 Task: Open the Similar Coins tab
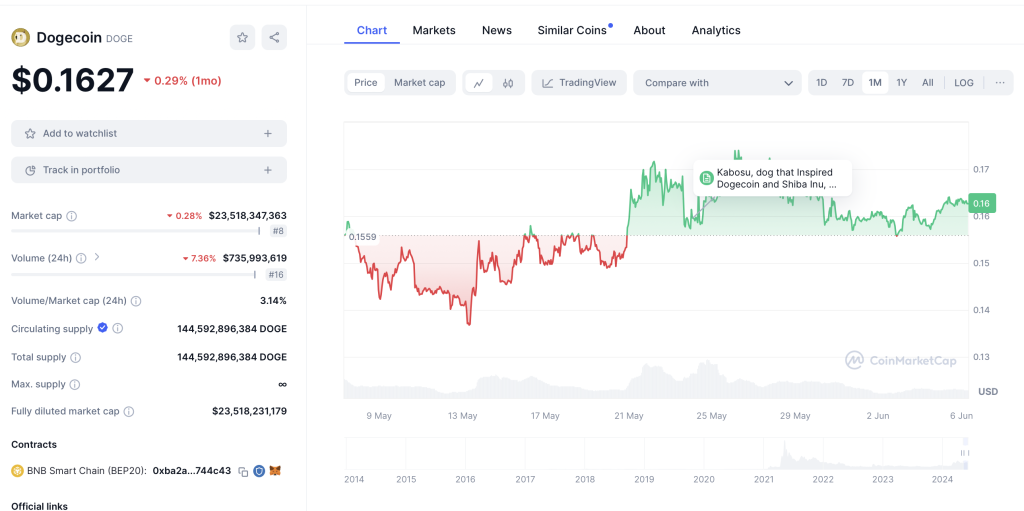572,30
